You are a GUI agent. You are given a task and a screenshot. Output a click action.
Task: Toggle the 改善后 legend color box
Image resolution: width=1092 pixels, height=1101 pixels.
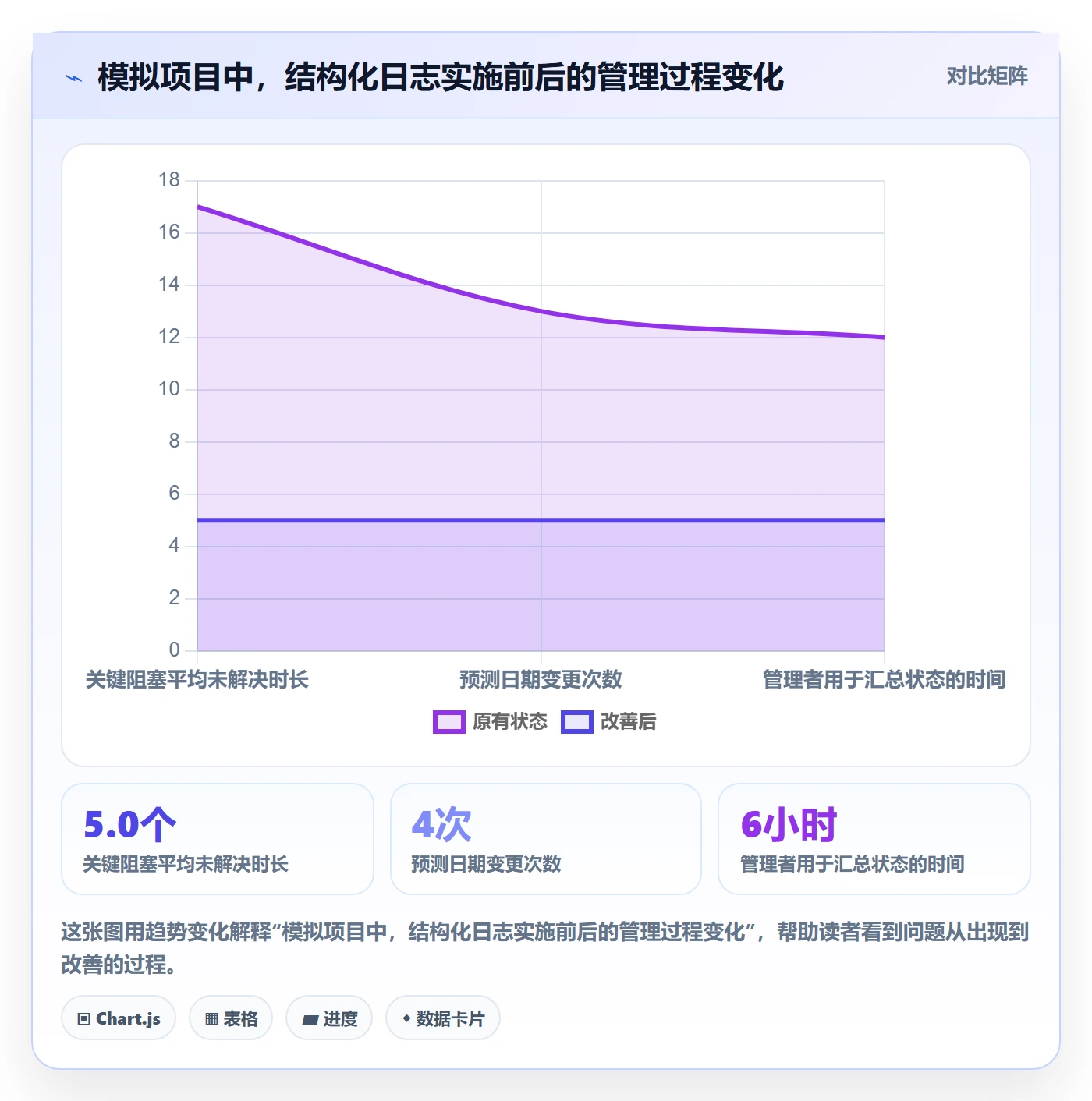pyautogui.click(x=577, y=722)
